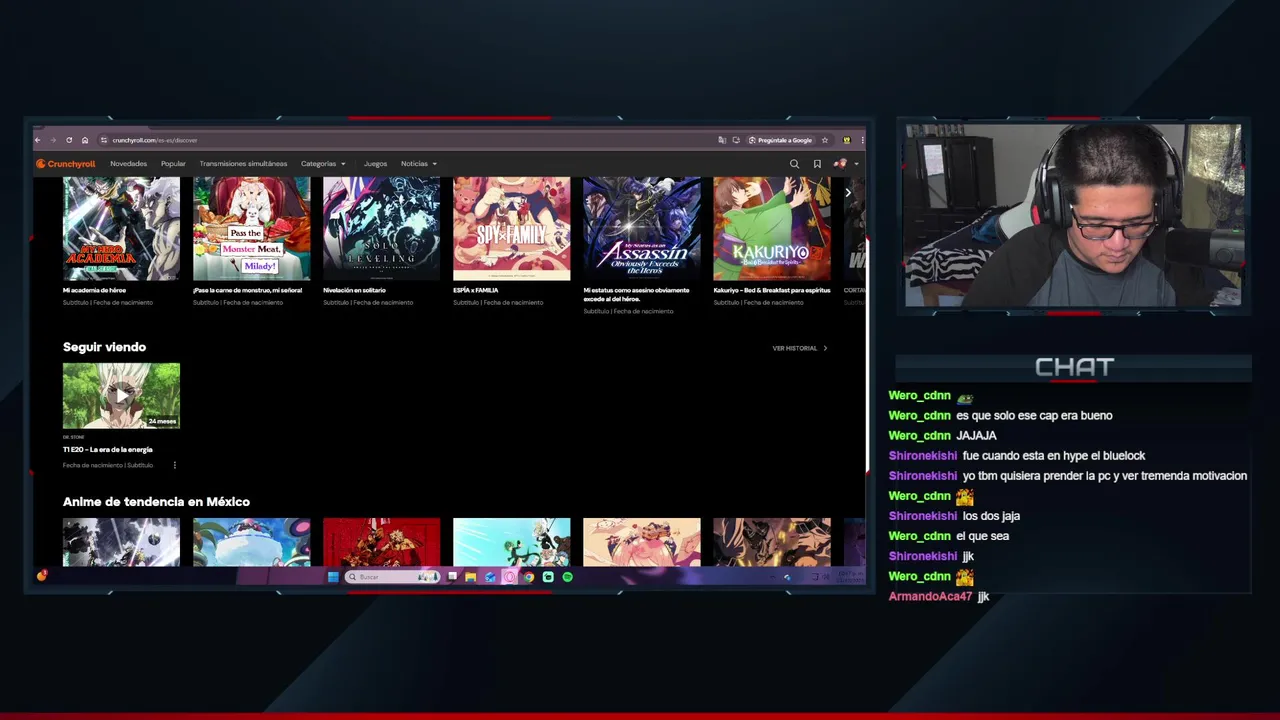Click the browser forward arrow
The height and width of the screenshot is (720, 1280).
click(x=54, y=140)
